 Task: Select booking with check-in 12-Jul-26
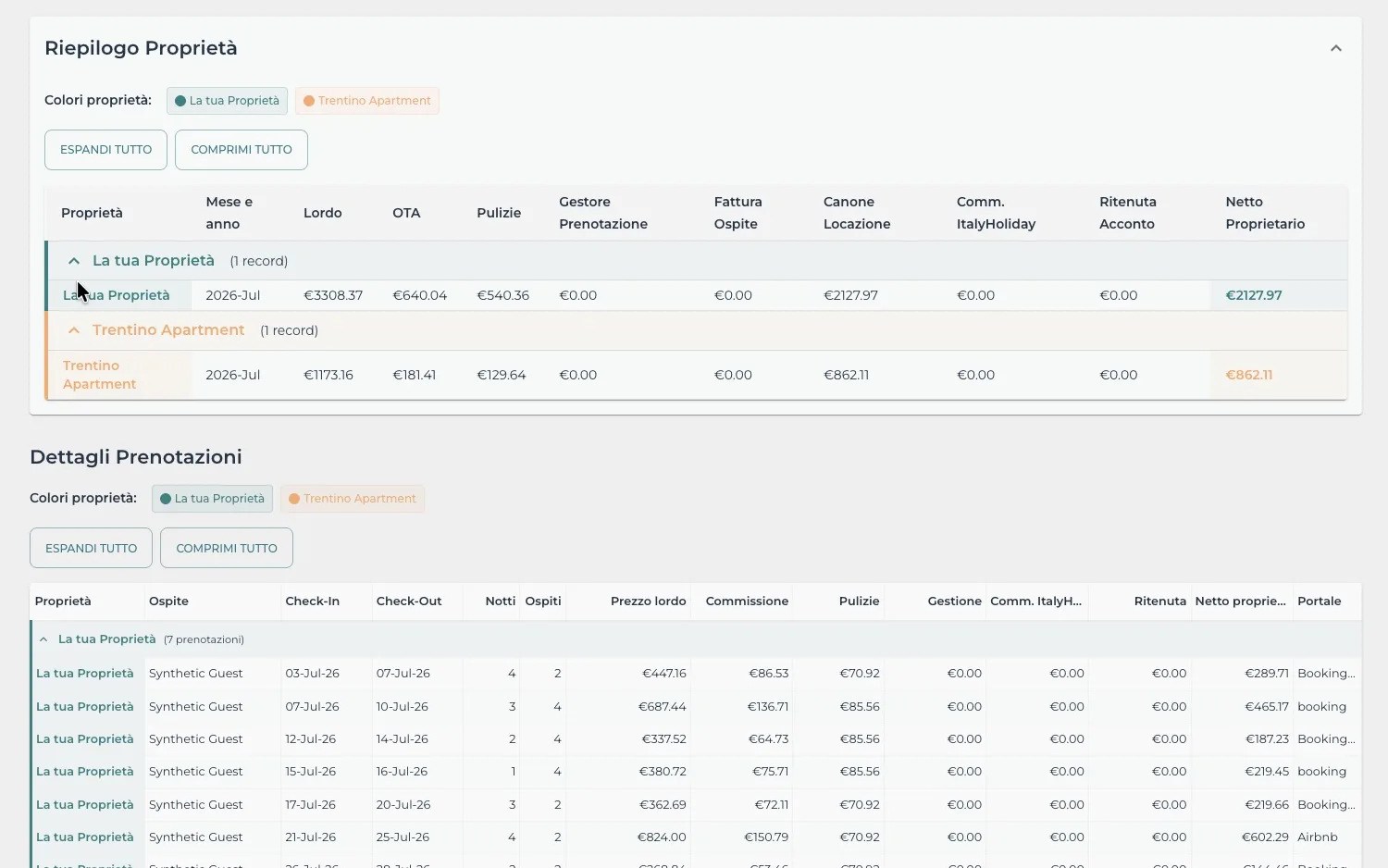point(311,739)
